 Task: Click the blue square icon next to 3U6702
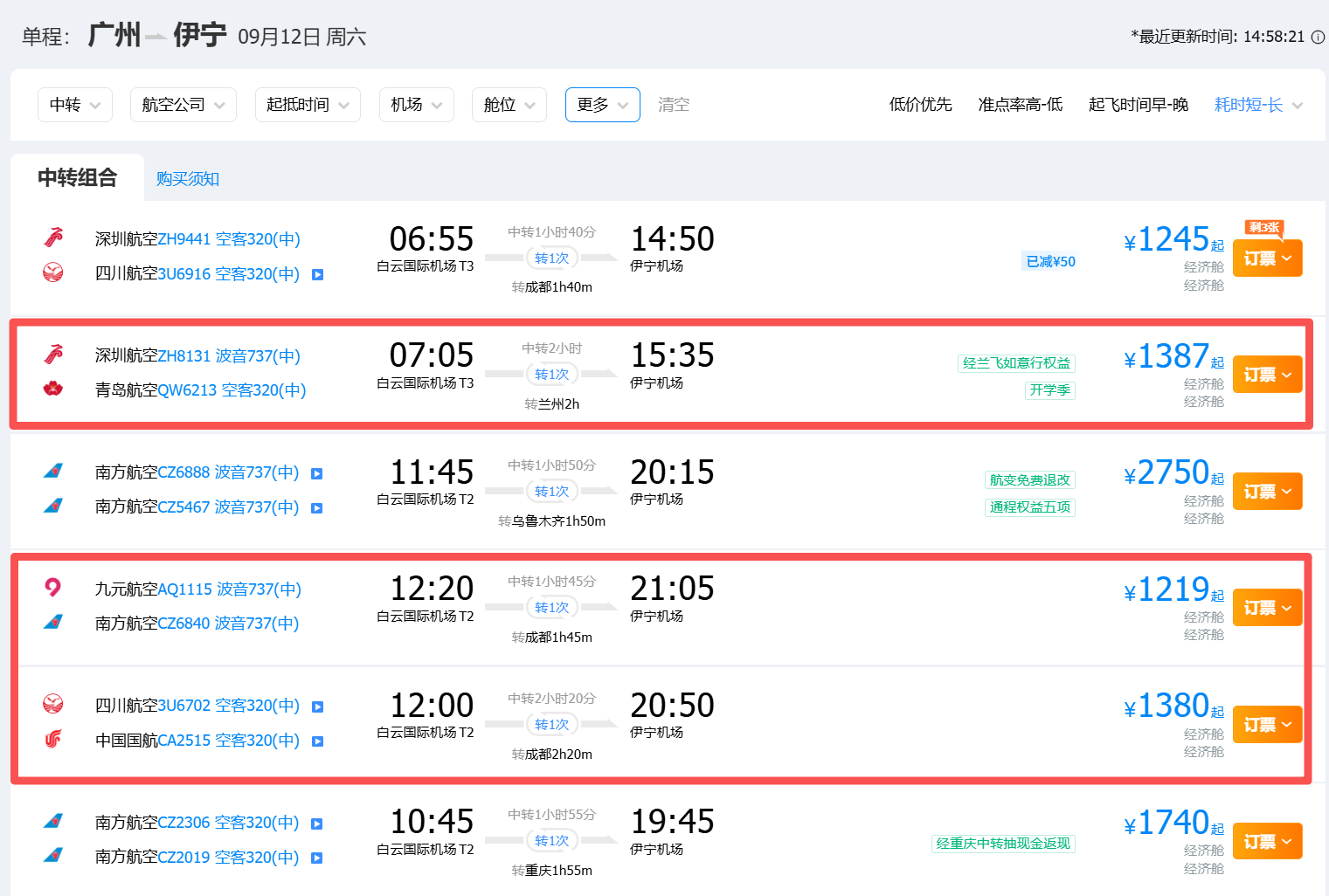click(x=318, y=706)
